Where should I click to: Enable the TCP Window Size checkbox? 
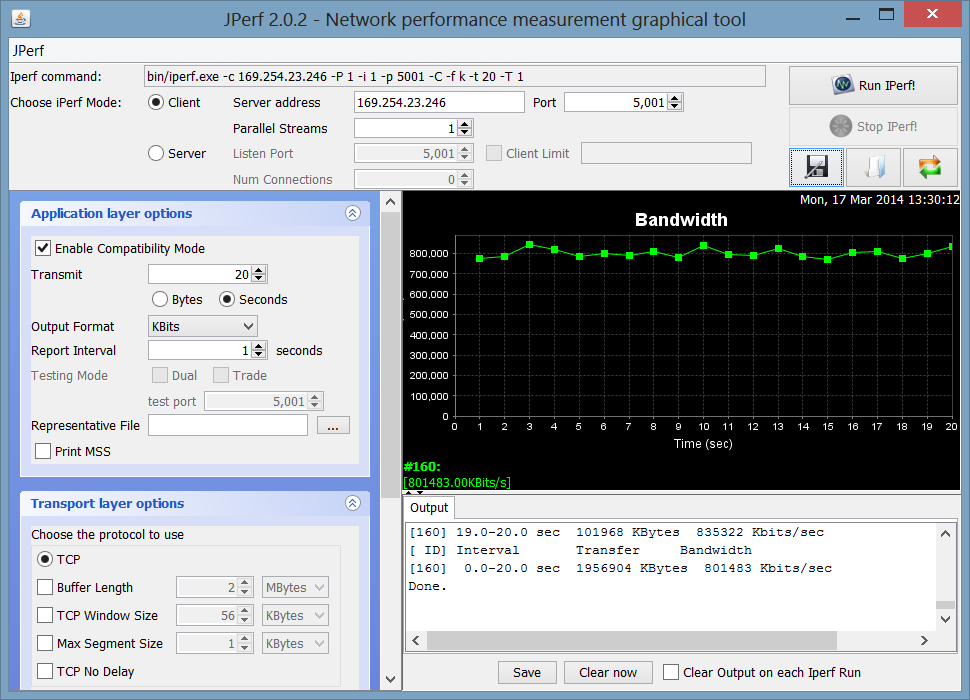coord(45,615)
